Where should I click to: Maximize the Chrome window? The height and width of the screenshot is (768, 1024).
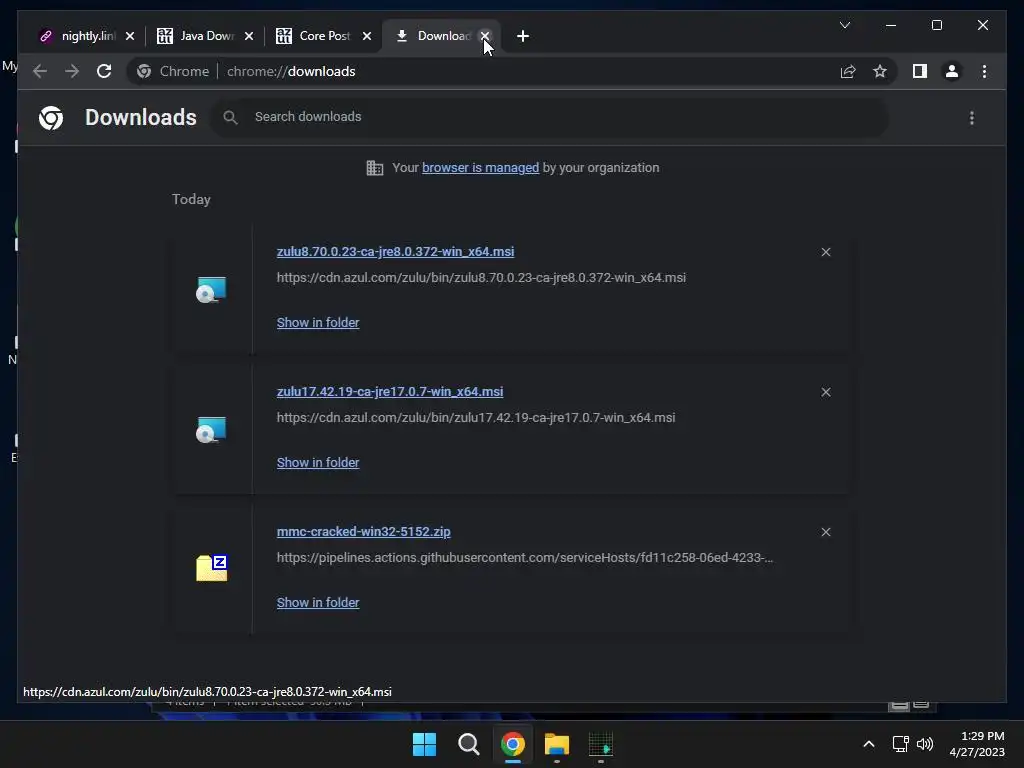(936, 25)
